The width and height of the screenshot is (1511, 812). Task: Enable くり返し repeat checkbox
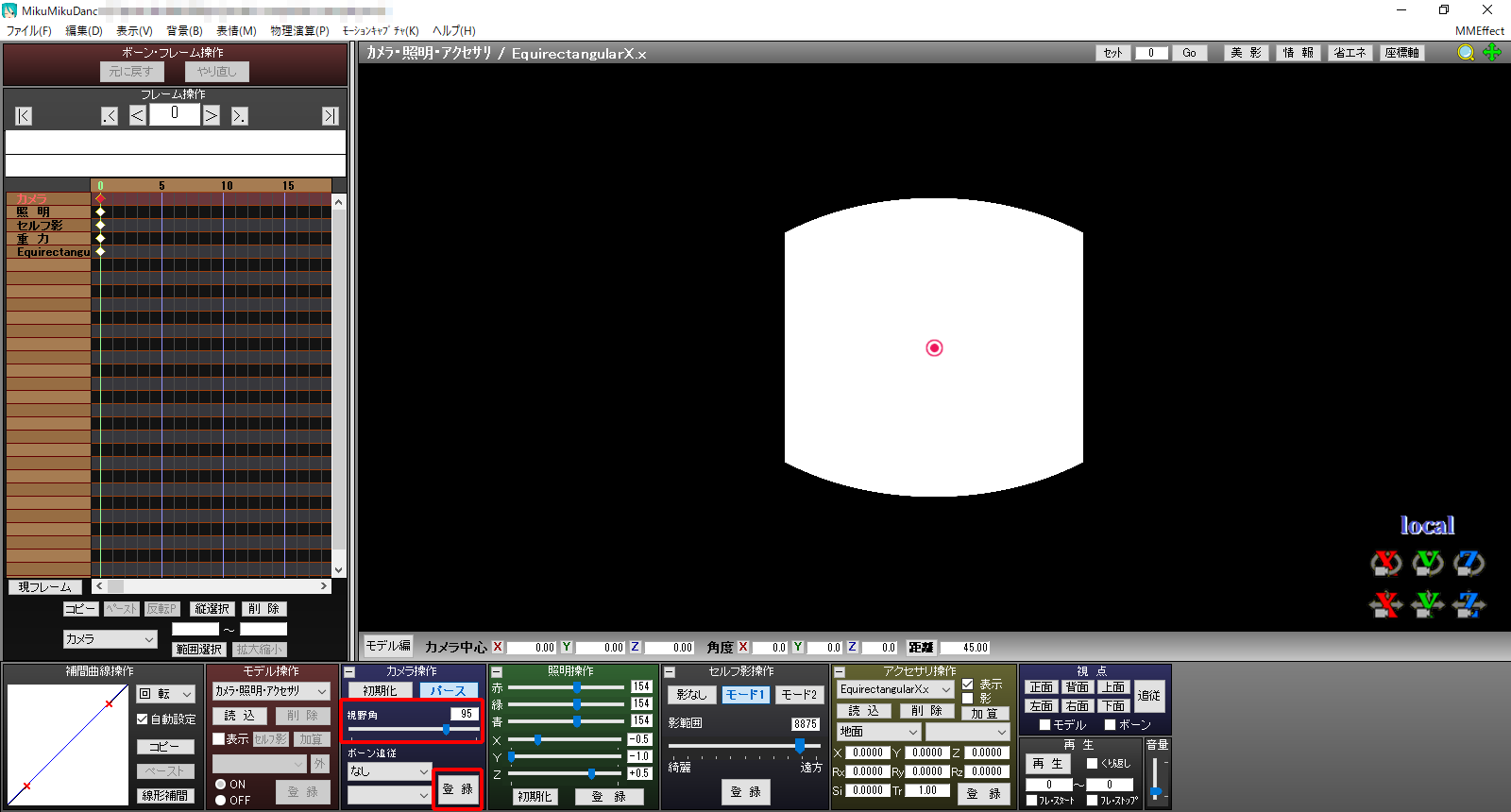pos(1092,764)
